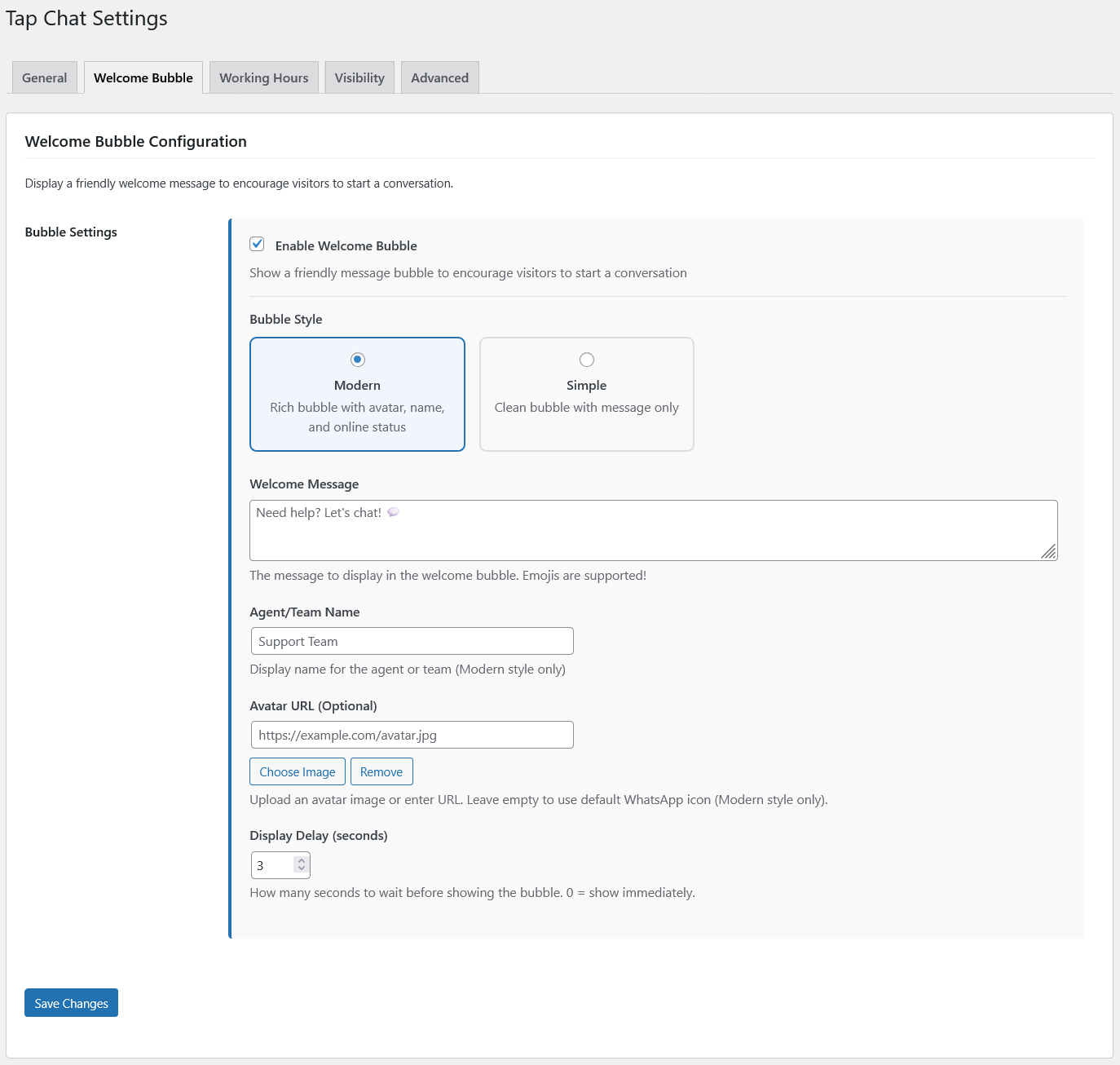Open the General settings tab

click(x=45, y=78)
